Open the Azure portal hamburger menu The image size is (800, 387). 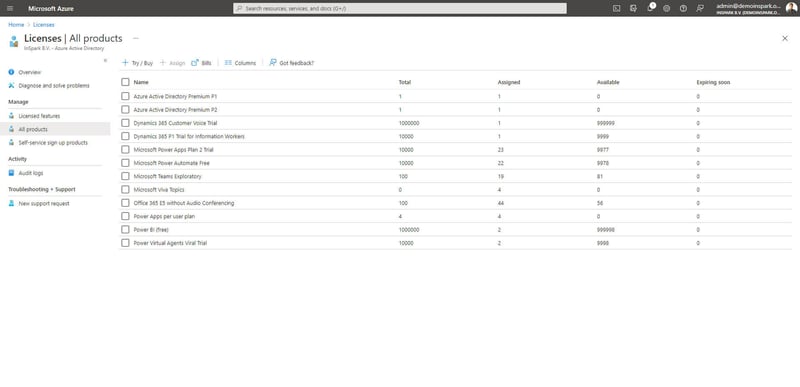pos(10,8)
